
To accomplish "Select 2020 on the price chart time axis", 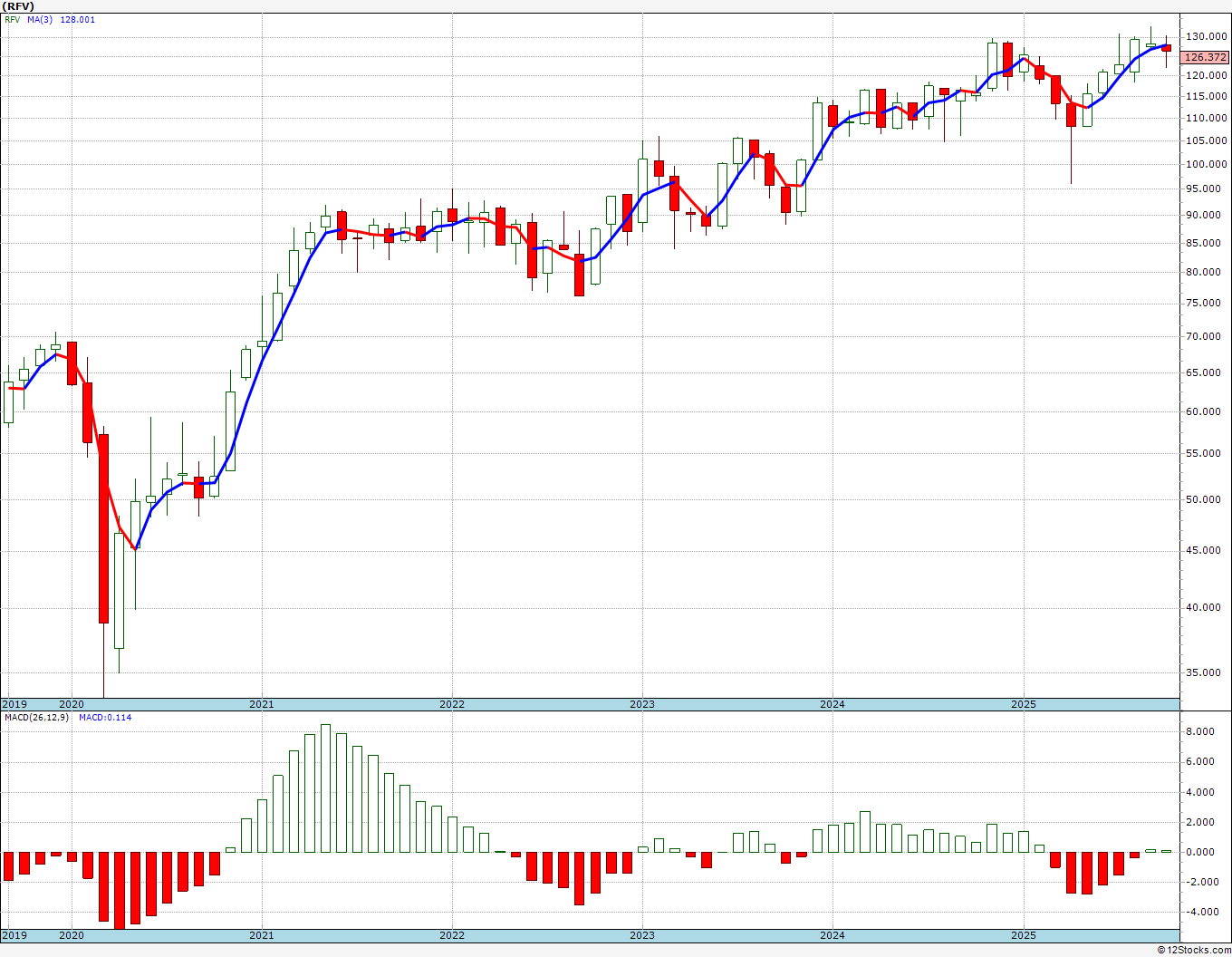I will point(72,704).
